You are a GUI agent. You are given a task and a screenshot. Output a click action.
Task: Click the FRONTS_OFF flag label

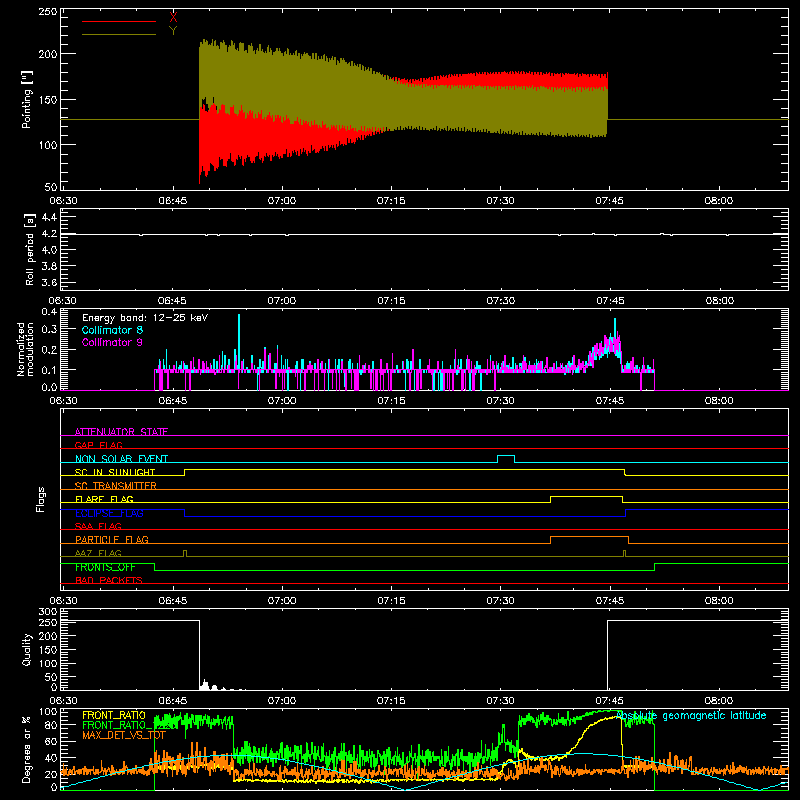pyautogui.click(x=105, y=567)
